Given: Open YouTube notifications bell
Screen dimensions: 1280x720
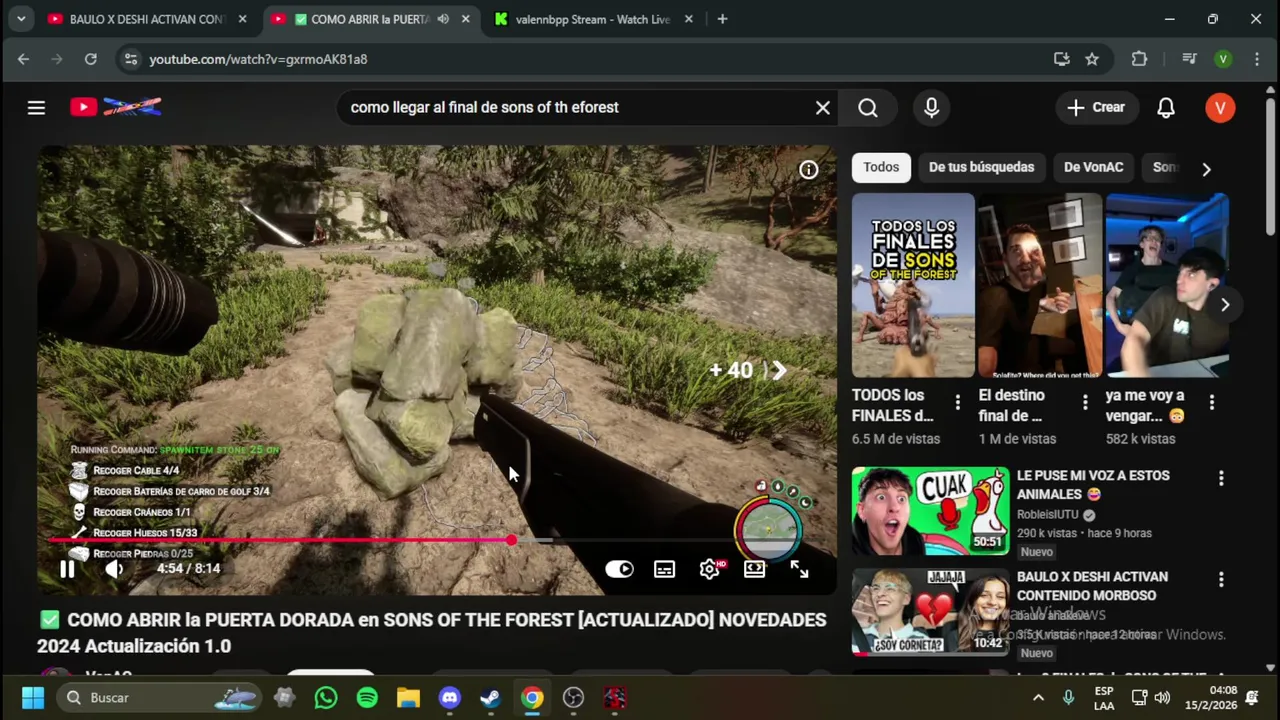Looking at the screenshot, I should click(1166, 107).
